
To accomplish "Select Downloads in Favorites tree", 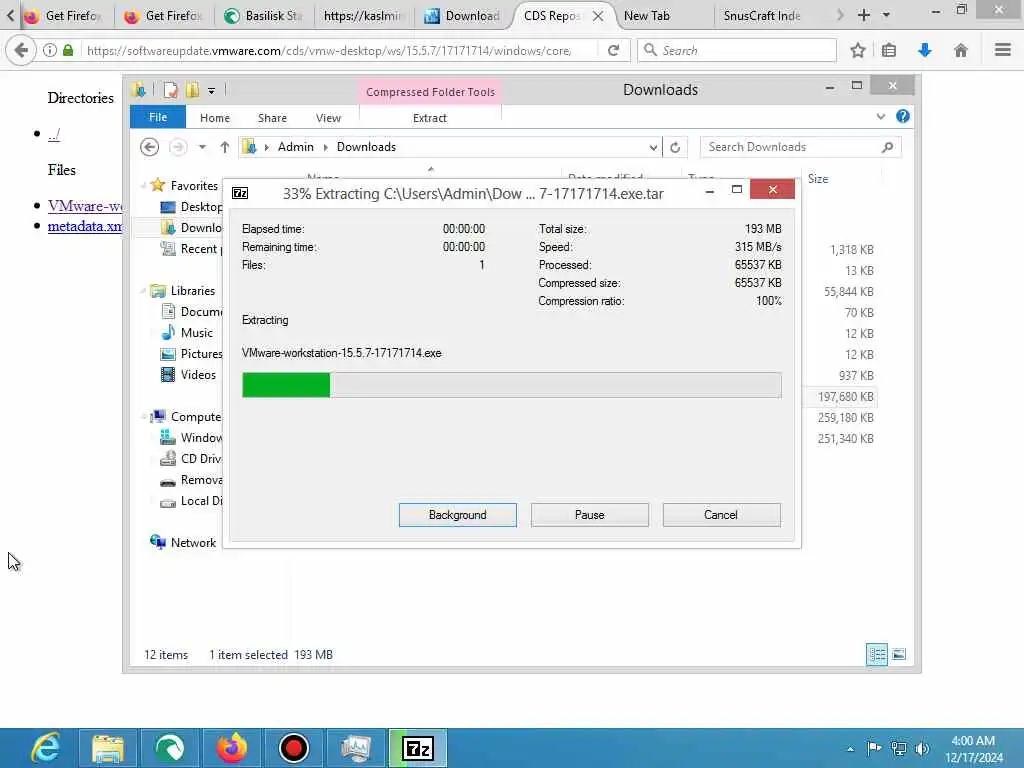I will tap(191, 227).
